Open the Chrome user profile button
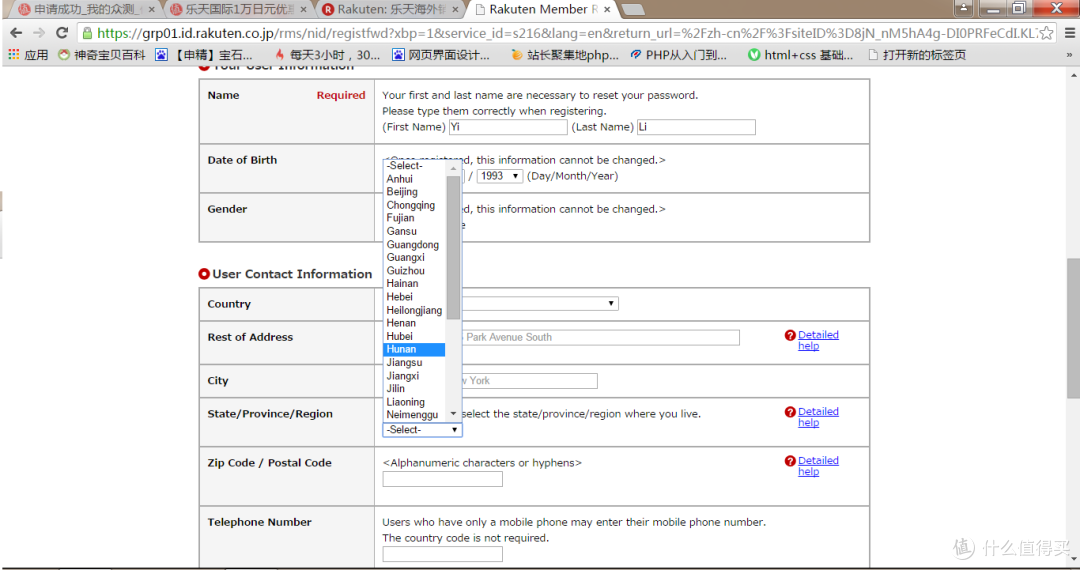 click(964, 8)
